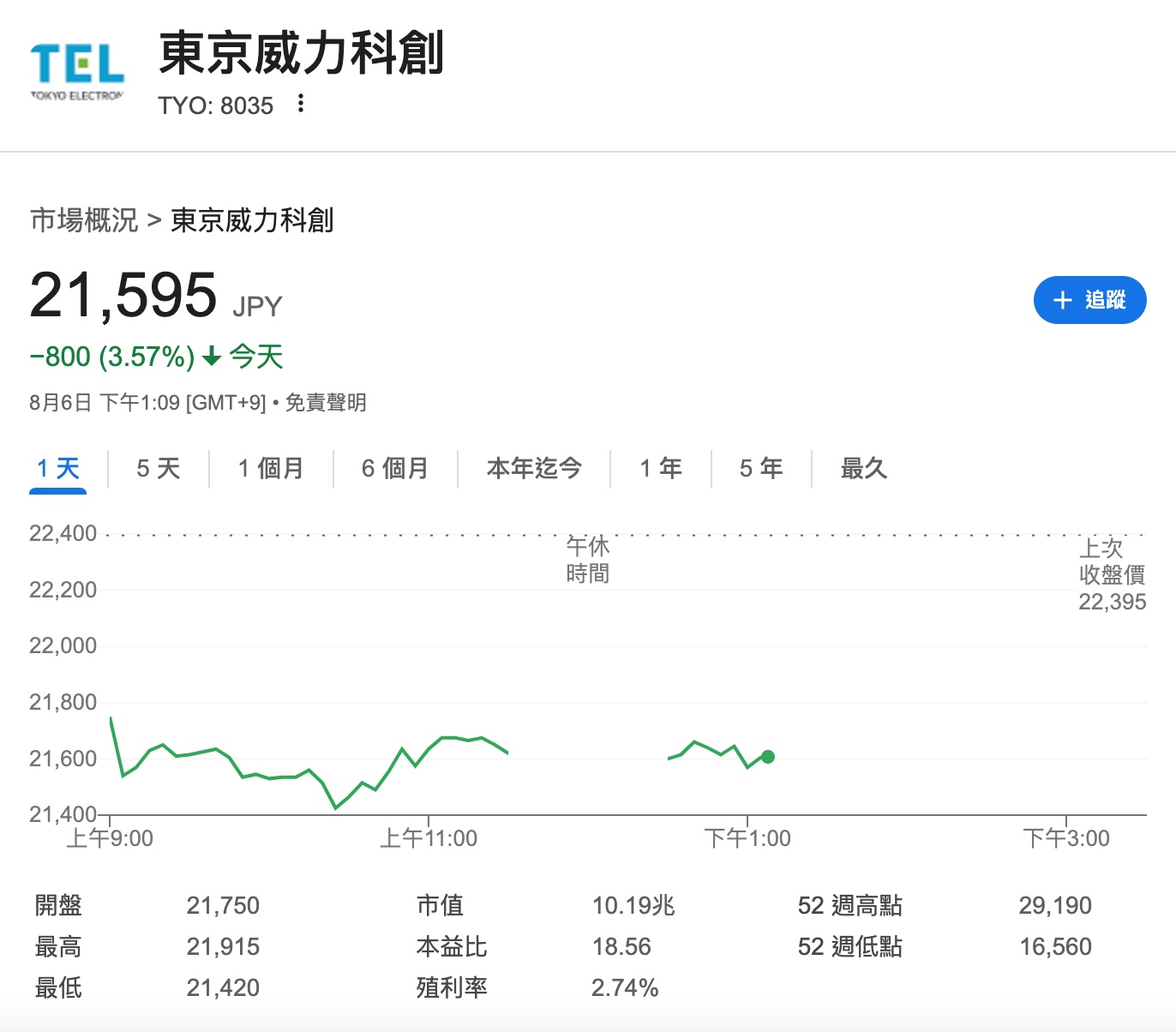1176x1032 pixels.
Task: Open the 免責聲明 disclaimer link
Action: pyautogui.click(x=326, y=403)
